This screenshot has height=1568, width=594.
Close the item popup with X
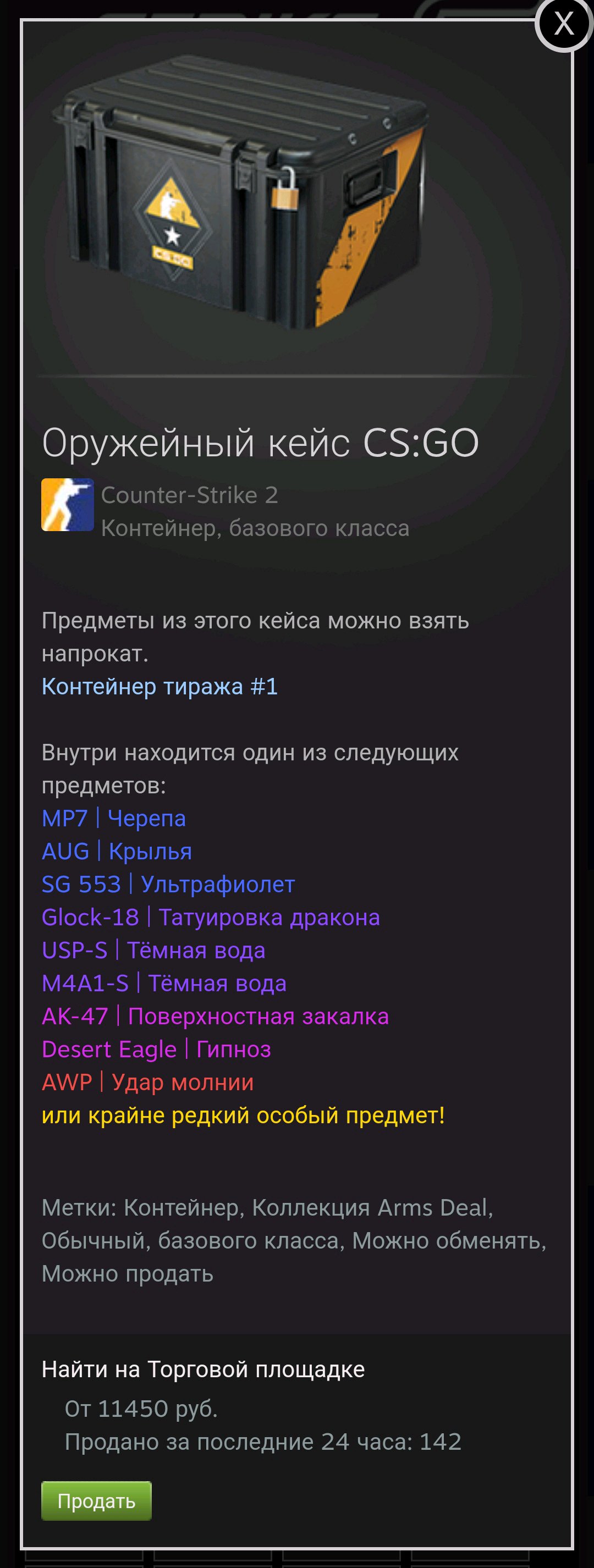564,24
